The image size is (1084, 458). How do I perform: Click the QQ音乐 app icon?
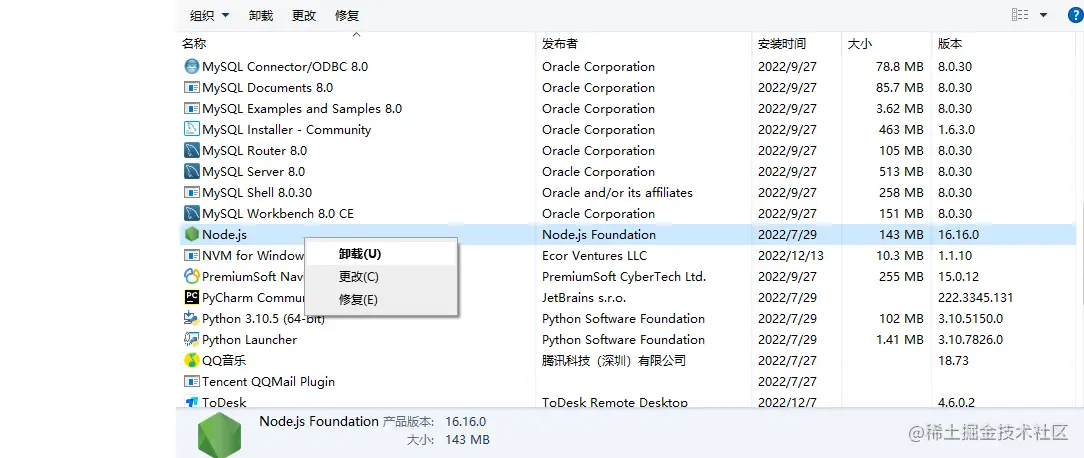192,360
